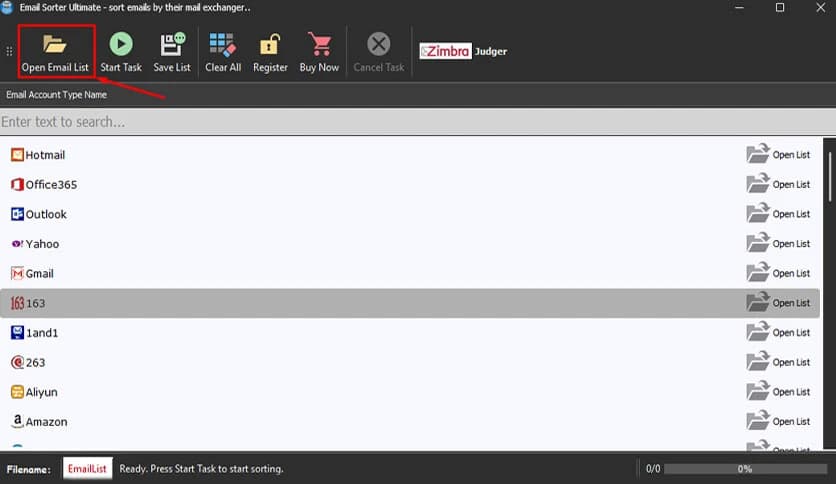The width and height of the screenshot is (836, 484).
Task: Open the Zimbra Judger tool
Action: point(463,51)
